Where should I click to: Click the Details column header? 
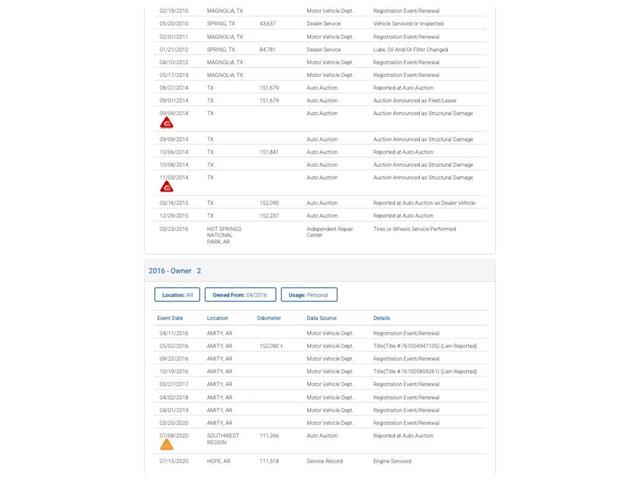[382, 318]
